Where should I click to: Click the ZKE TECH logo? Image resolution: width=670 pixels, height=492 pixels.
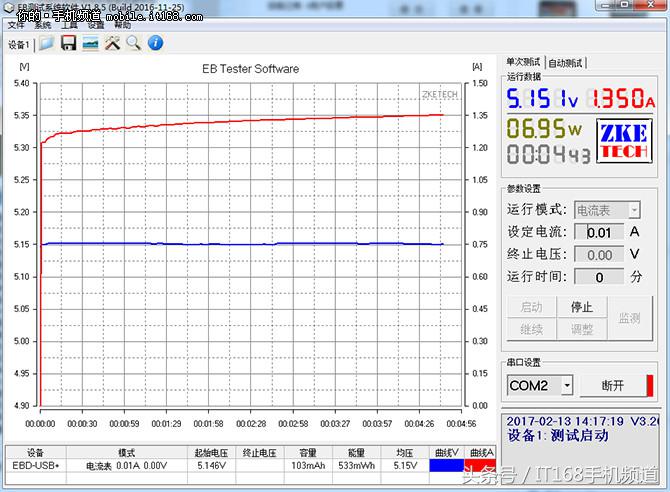point(624,142)
